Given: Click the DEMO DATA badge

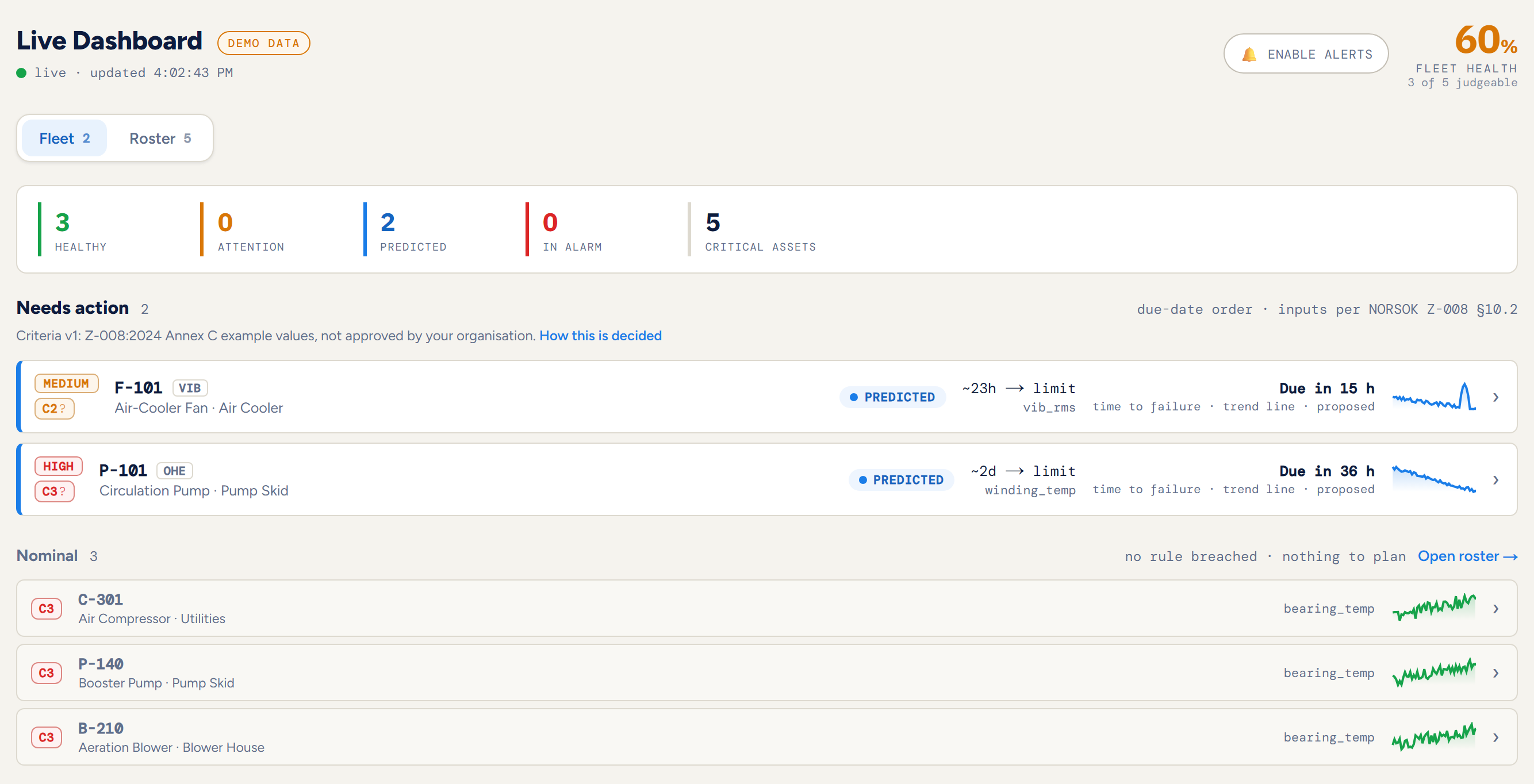Looking at the screenshot, I should 263,44.
